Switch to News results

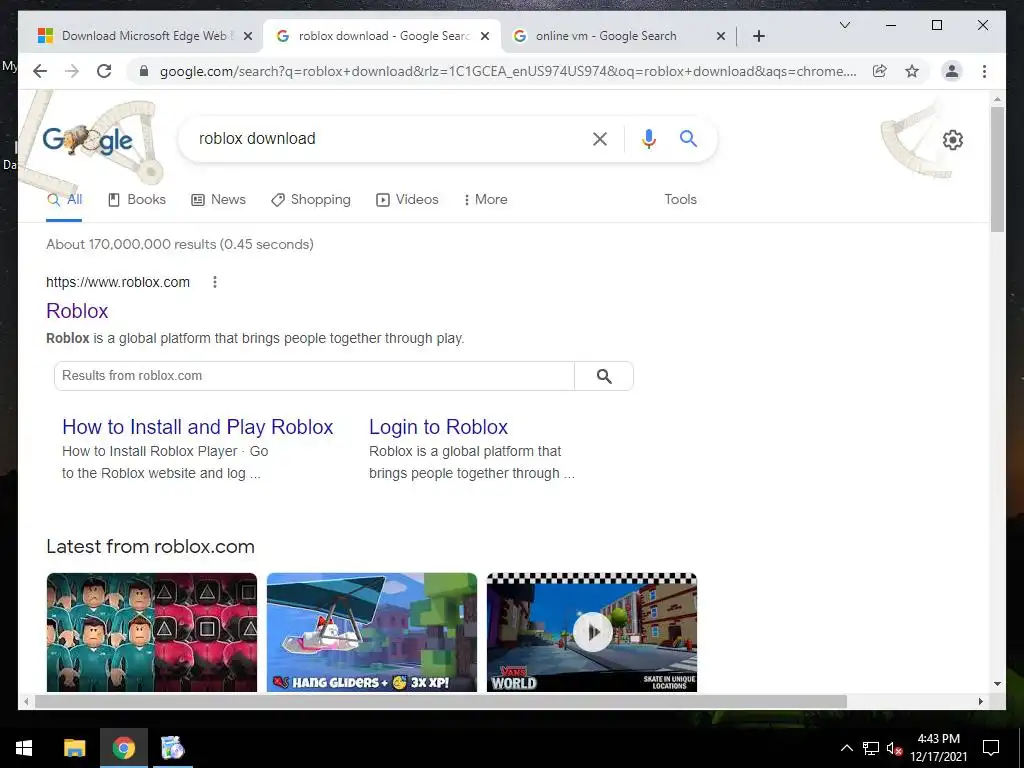(218, 200)
